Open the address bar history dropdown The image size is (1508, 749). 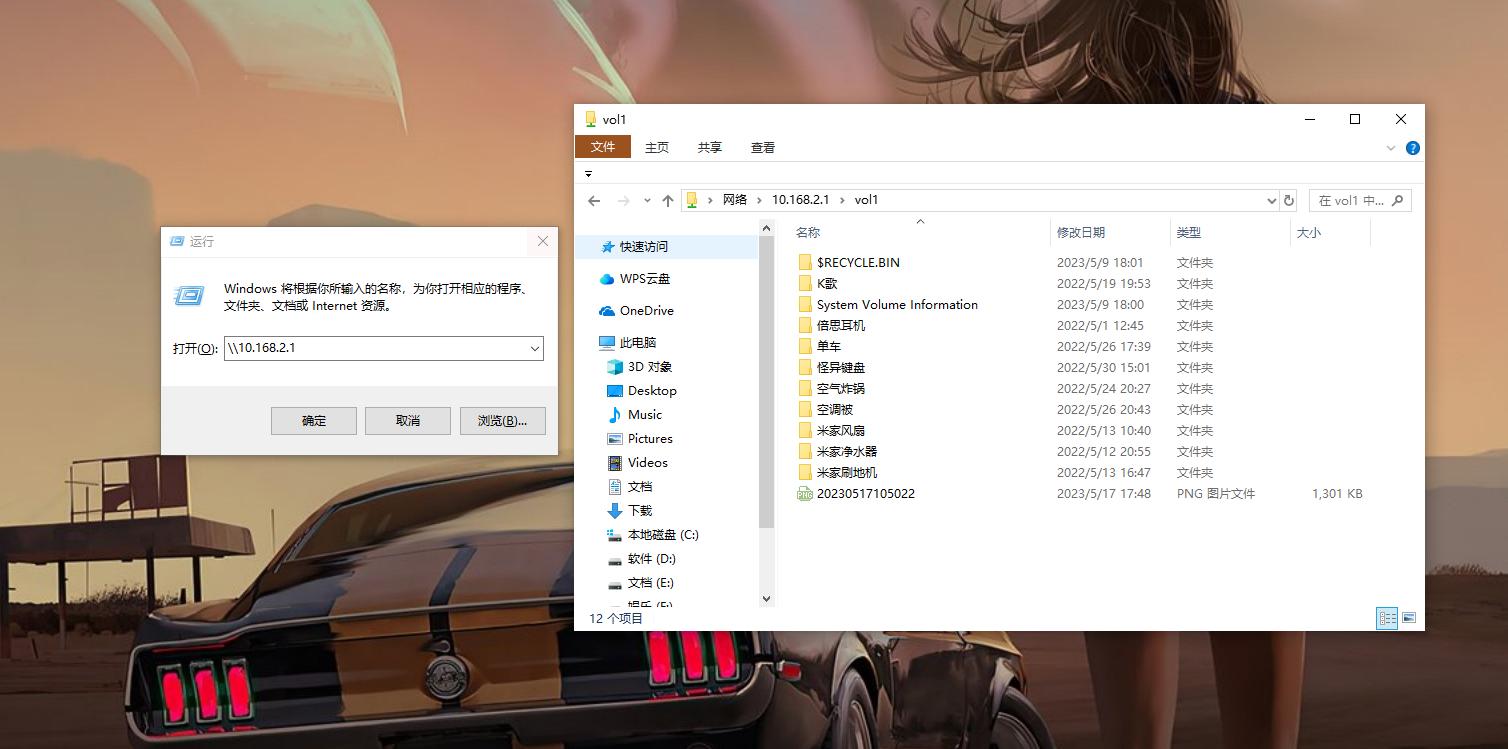tap(1270, 199)
